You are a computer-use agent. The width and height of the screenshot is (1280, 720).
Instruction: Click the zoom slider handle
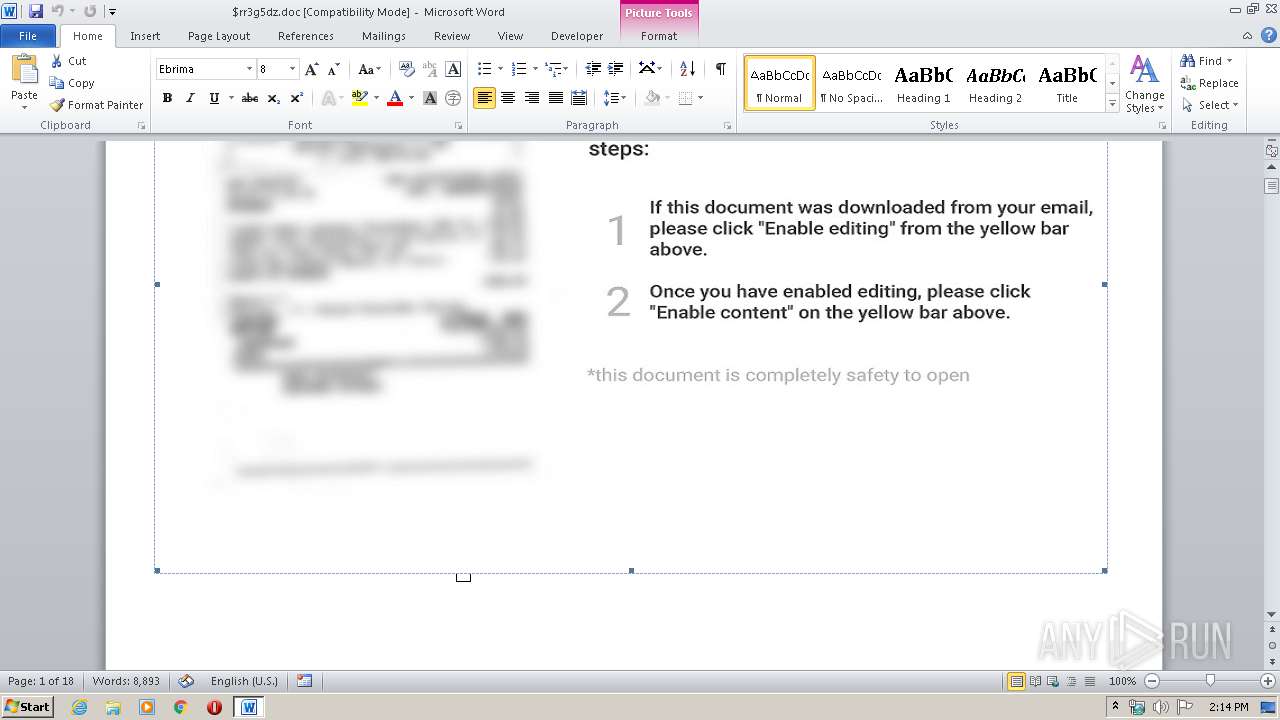coord(1210,681)
